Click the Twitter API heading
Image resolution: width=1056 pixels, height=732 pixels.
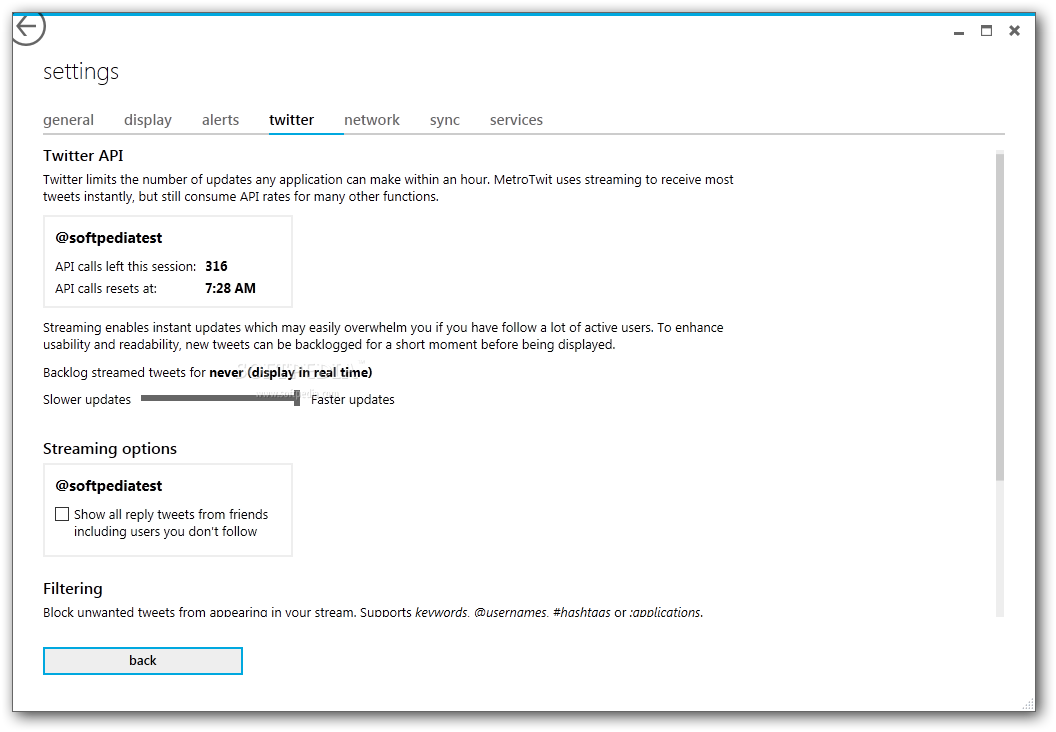84,156
